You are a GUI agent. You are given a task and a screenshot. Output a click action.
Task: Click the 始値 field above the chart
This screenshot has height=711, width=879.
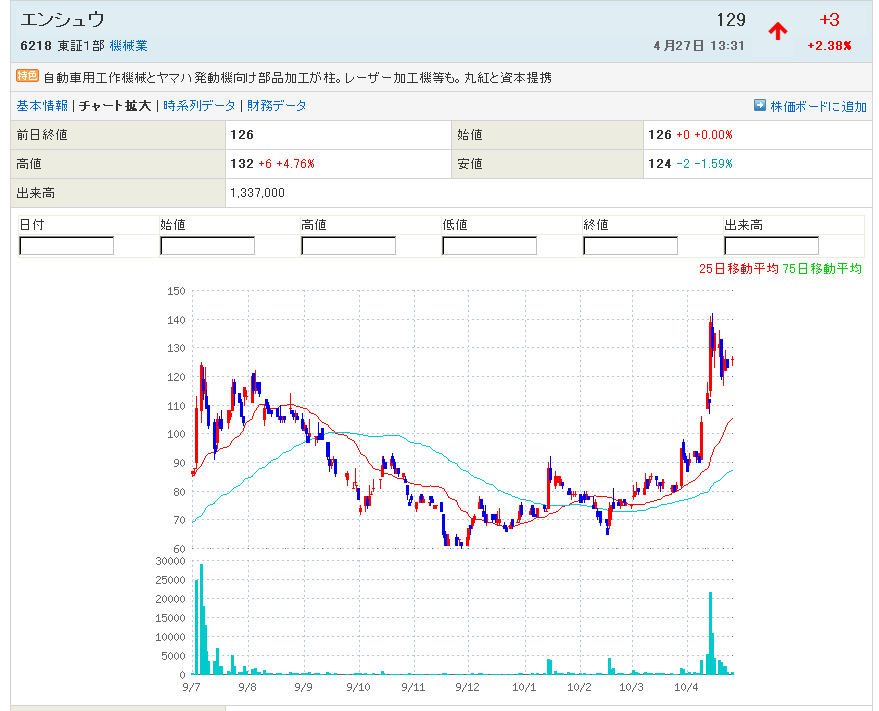click(x=207, y=245)
